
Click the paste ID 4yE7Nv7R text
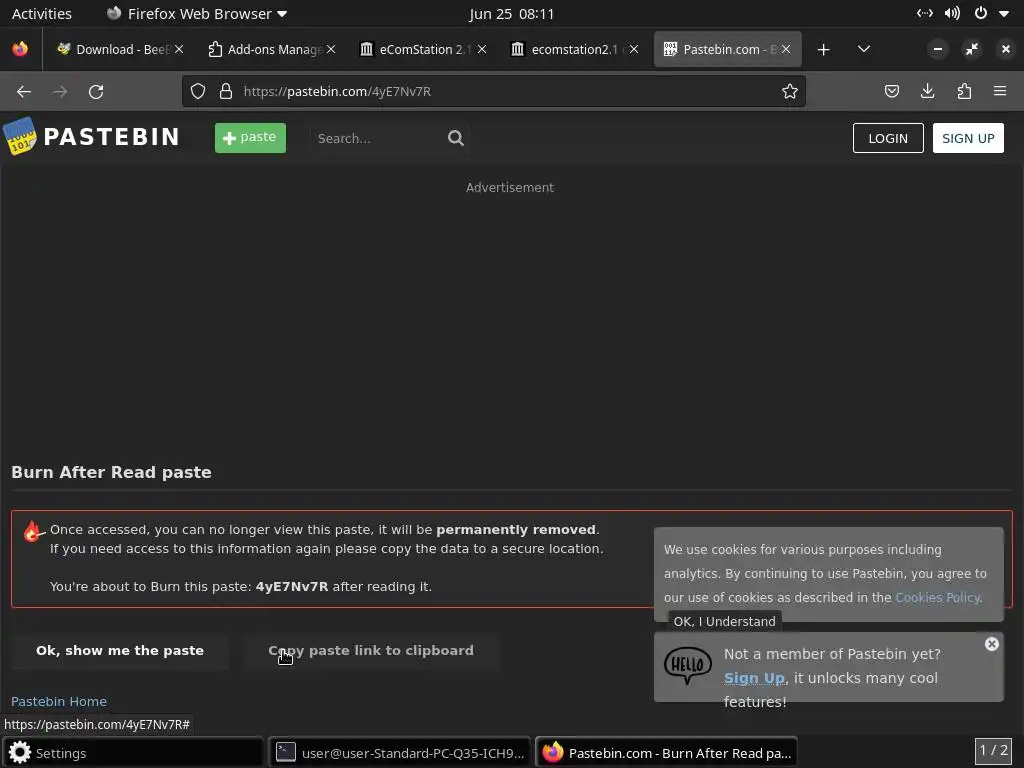click(x=292, y=586)
